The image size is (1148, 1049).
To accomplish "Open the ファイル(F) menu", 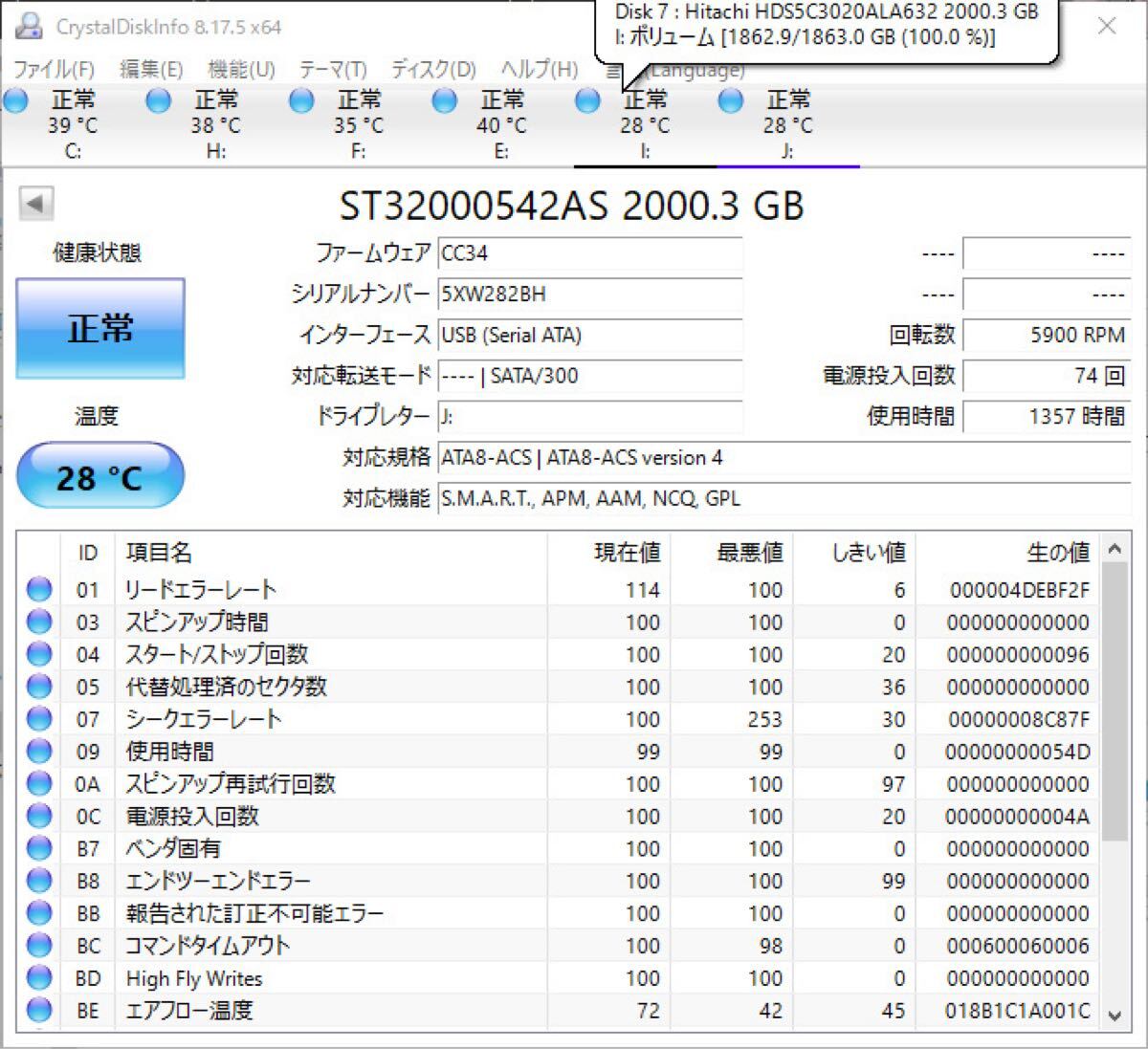I will coord(54,70).
